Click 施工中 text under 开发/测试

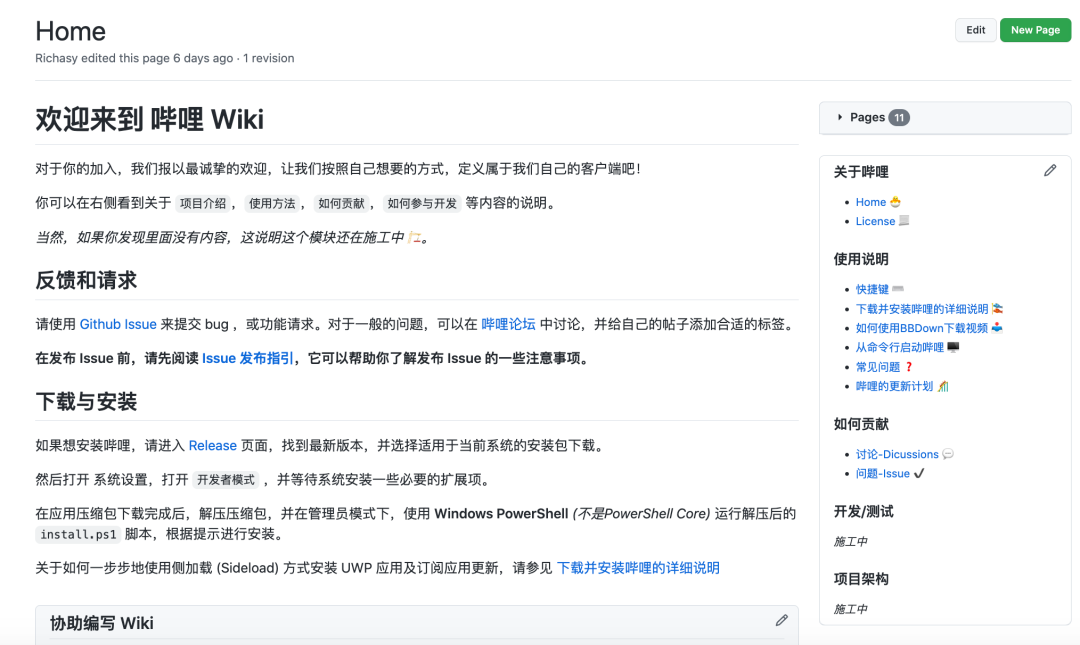pos(850,542)
